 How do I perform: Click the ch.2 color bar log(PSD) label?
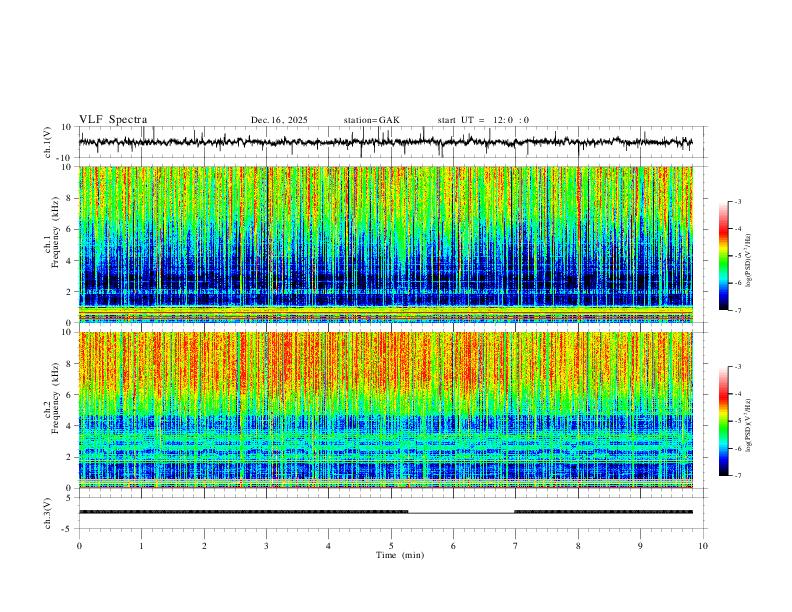749,426
